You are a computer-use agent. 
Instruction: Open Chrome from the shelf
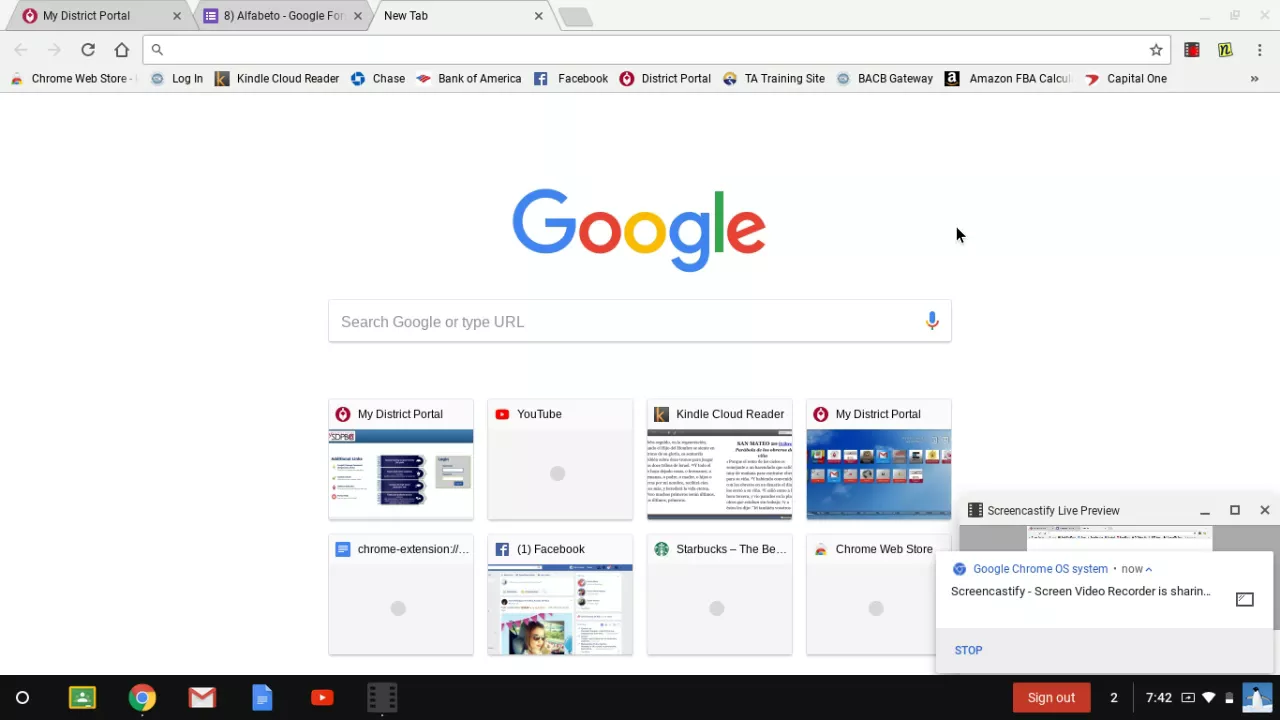click(x=142, y=698)
